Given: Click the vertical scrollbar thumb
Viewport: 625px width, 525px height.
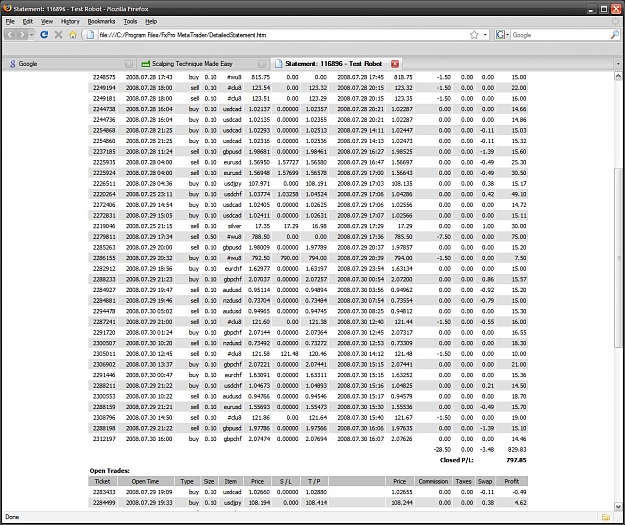Looking at the screenshot, I should (x=618, y=257).
